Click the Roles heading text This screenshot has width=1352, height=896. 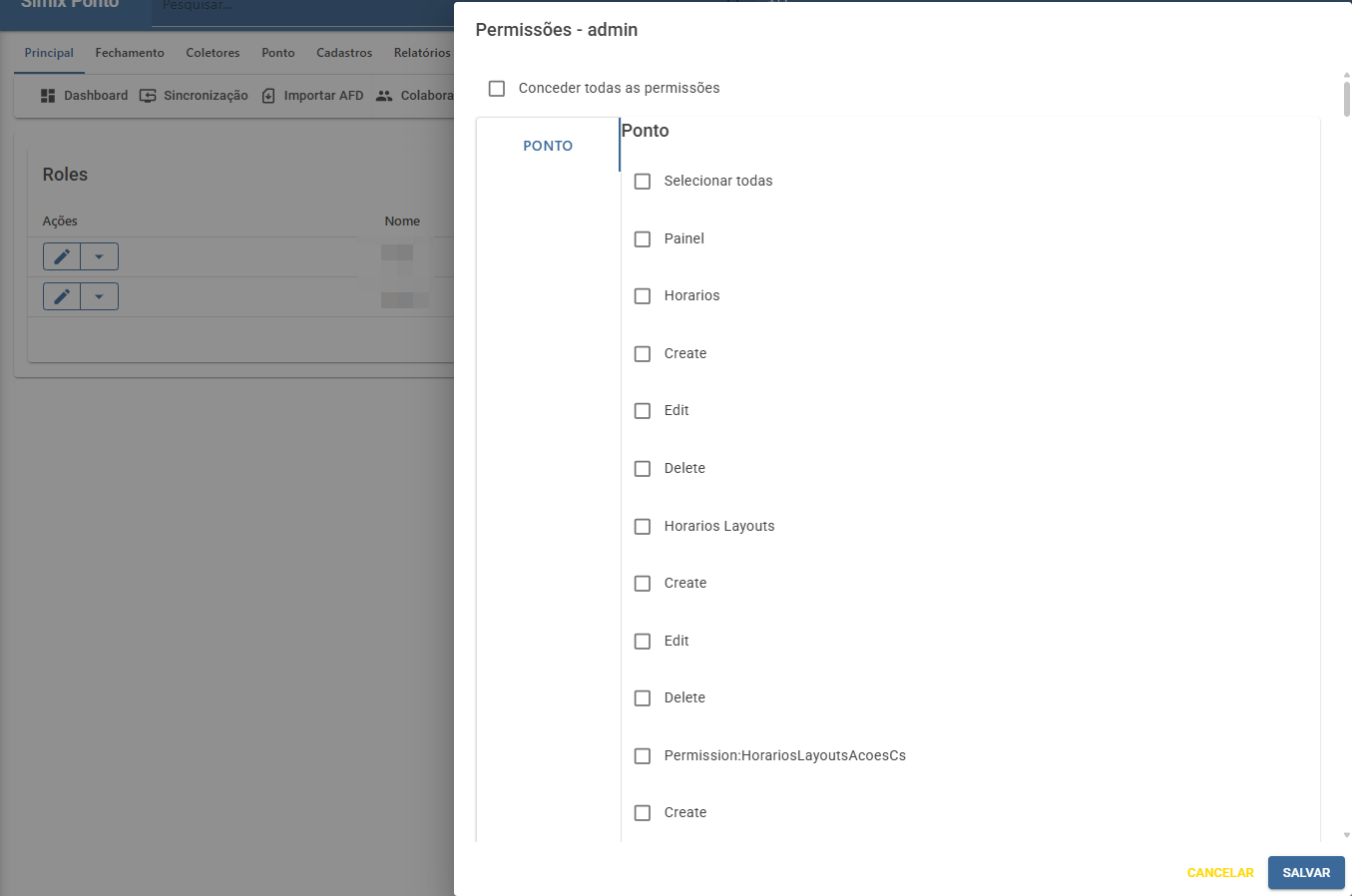click(x=65, y=175)
